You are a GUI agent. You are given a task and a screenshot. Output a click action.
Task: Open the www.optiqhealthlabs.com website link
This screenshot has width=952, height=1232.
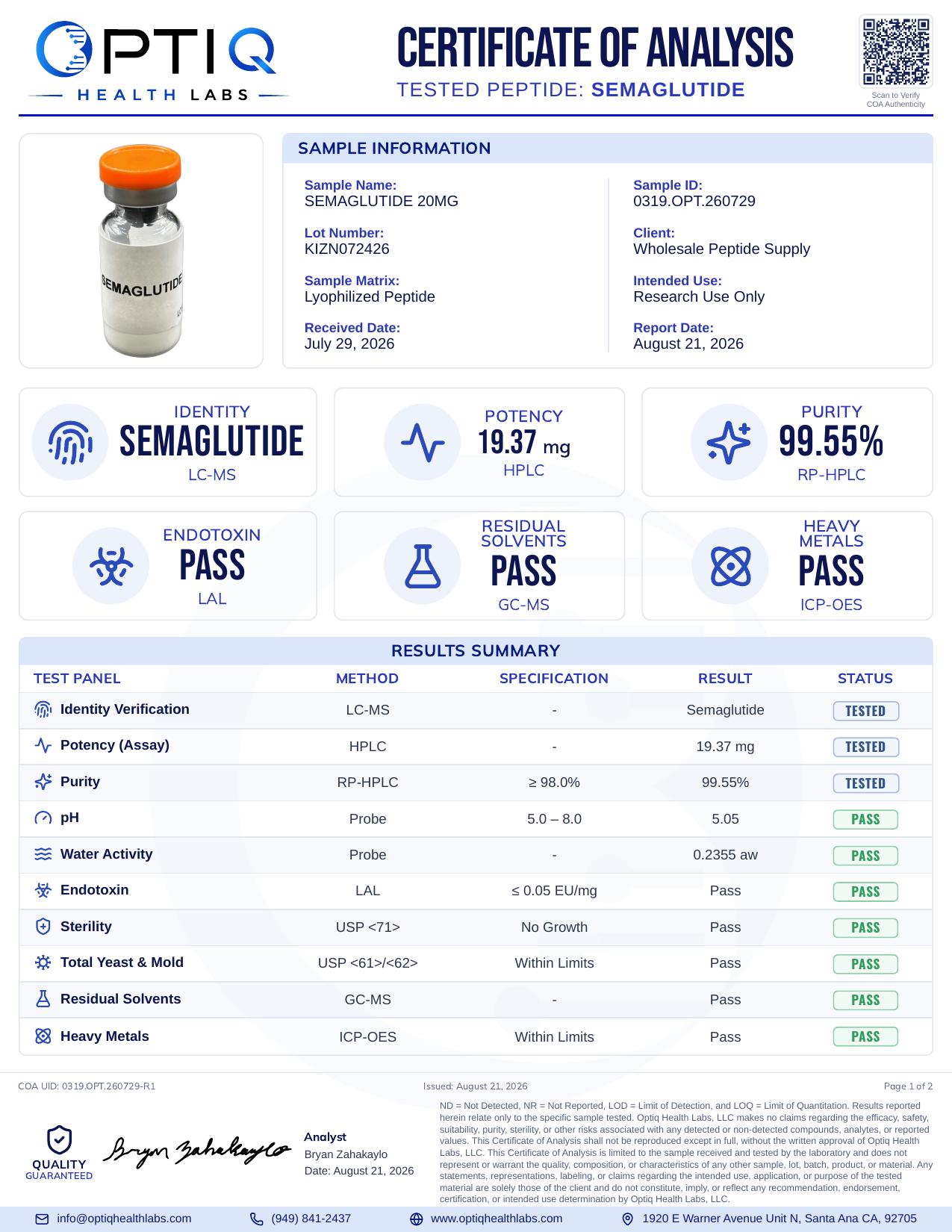coord(497,1219)
